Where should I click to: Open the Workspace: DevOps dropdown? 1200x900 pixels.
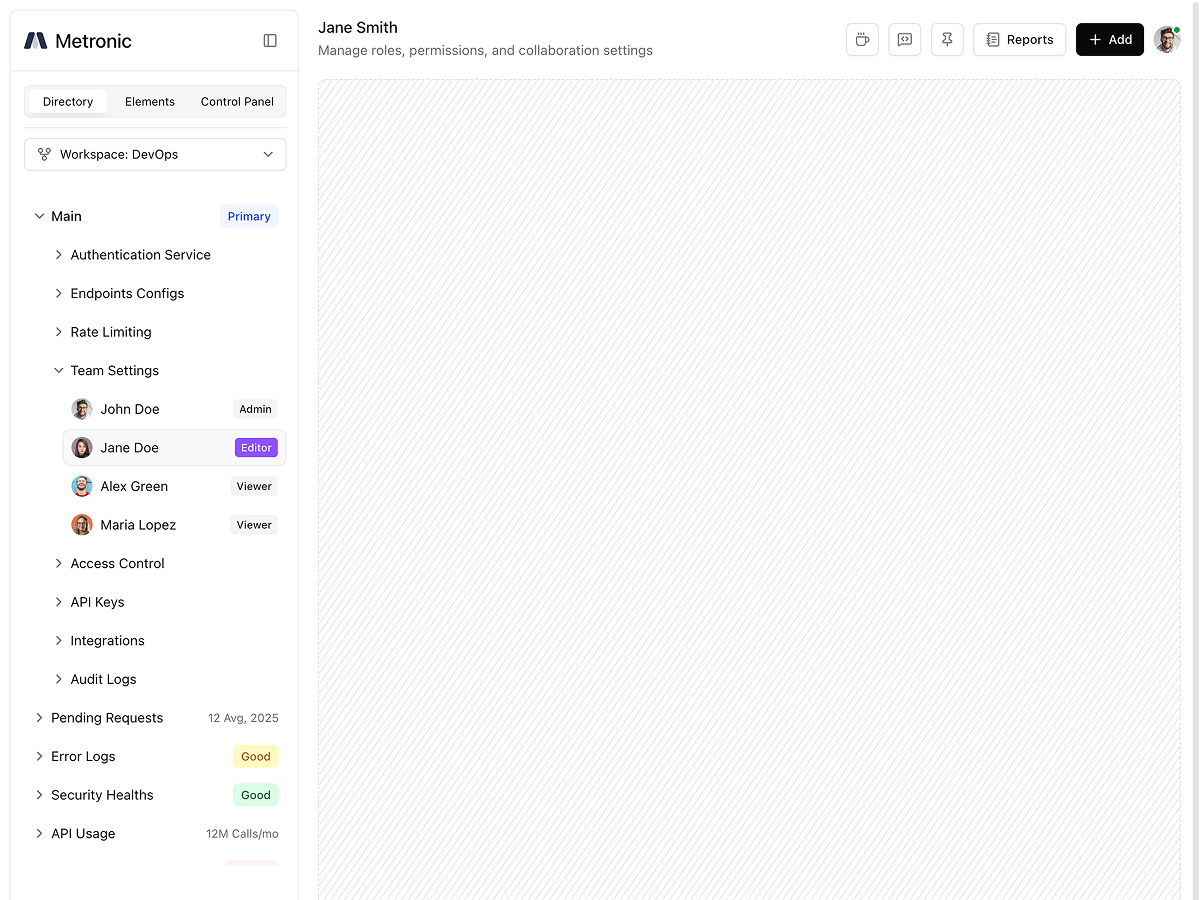pos(155,155)
